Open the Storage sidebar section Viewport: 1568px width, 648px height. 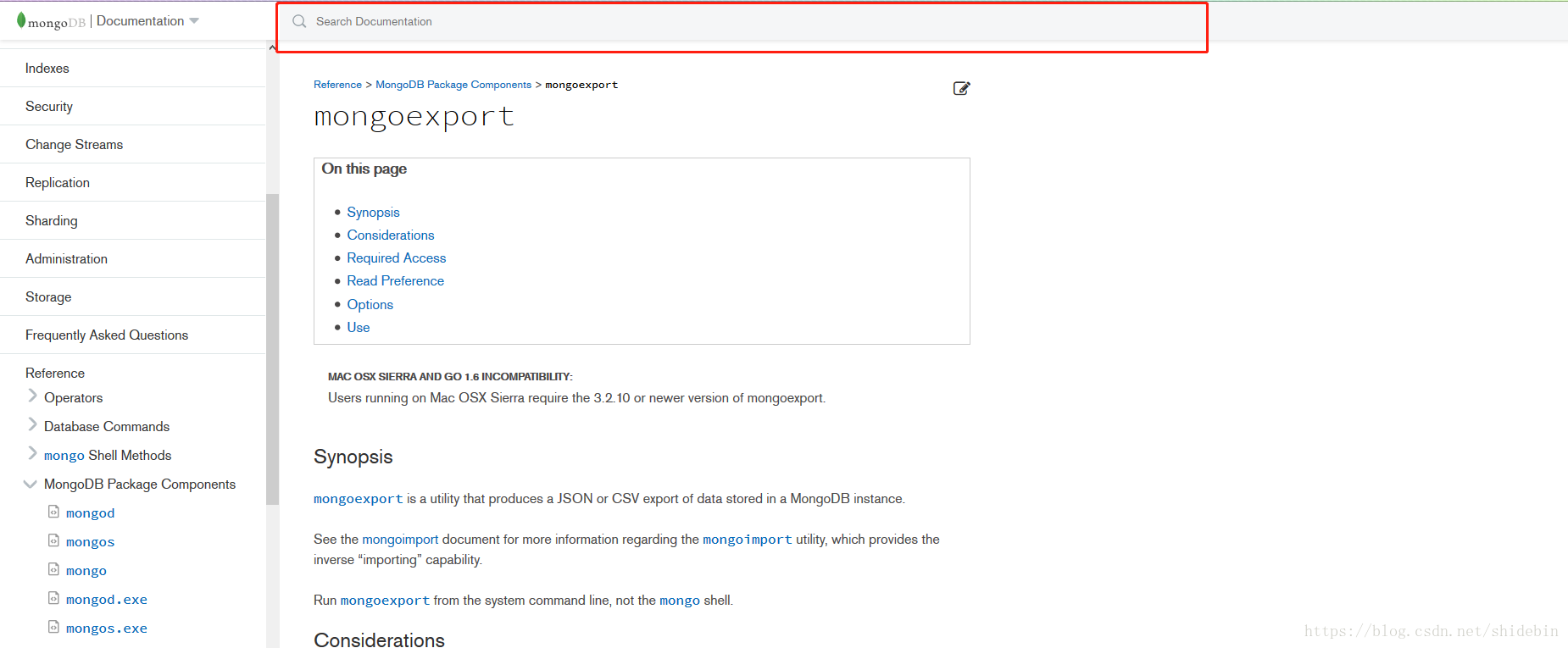pos(48,297)
